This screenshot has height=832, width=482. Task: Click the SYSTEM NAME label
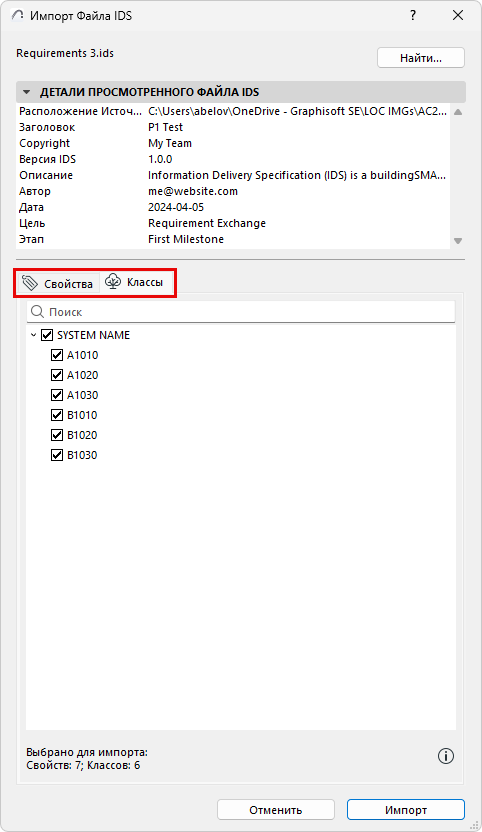click(x=93, y=335)
